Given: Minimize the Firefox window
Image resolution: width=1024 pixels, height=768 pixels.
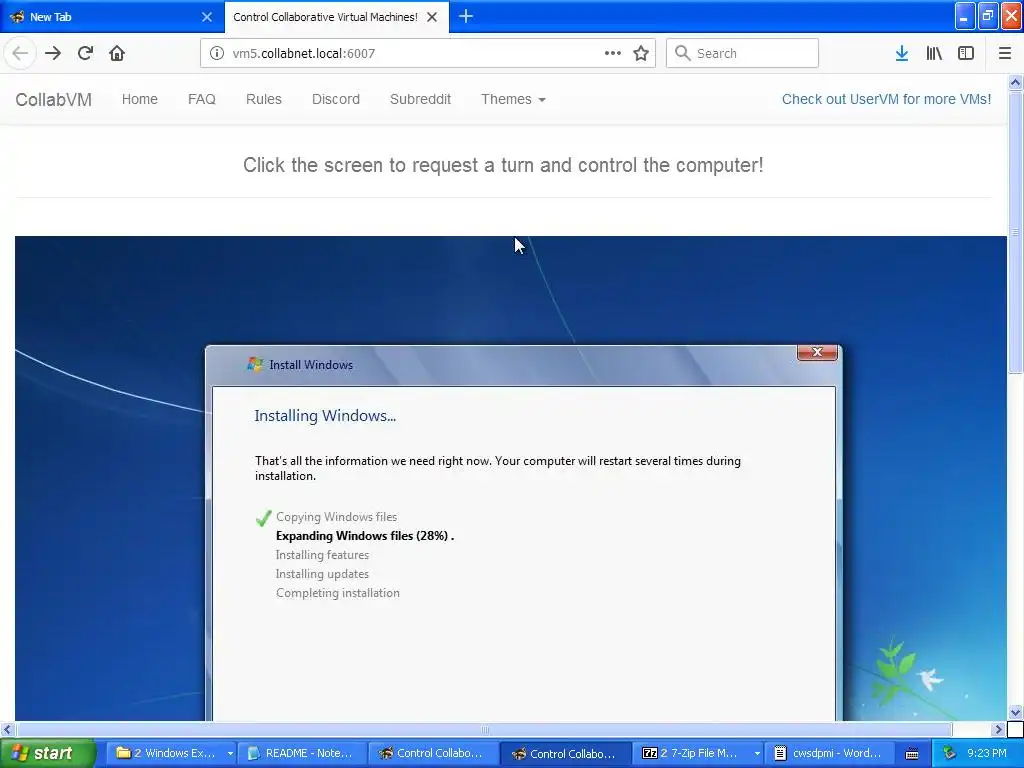Looking at the screenshot, I should tap(965, 16).
